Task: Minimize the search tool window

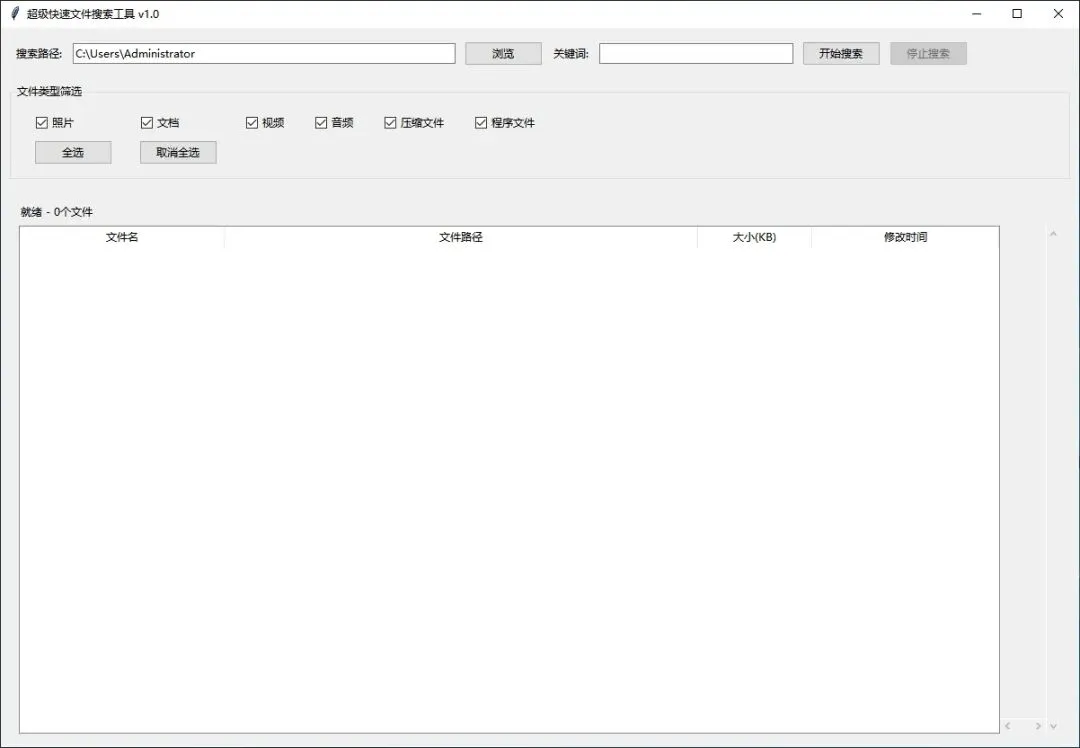Action: tap(977, 14)
